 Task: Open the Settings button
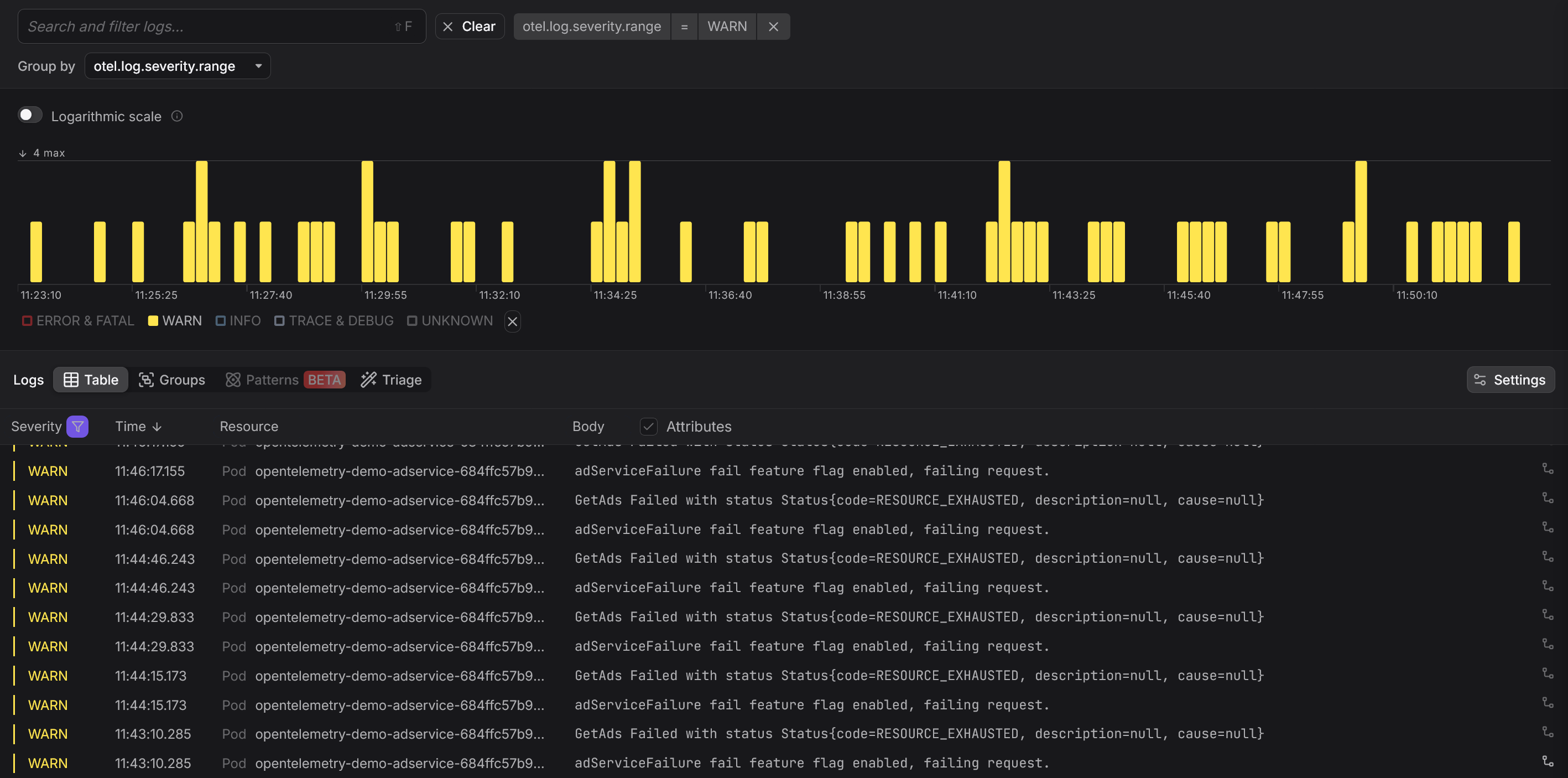pyautogui.click(x=1510, y=380)
